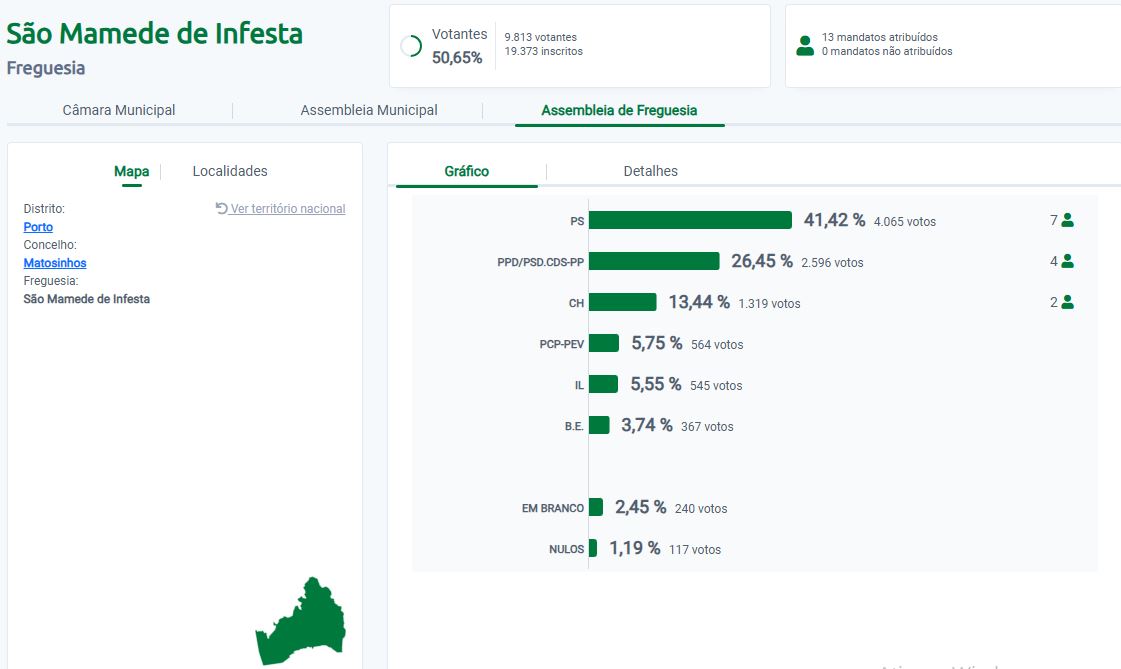Click the PPD/PSD.CDS-PP green result bar
Screen dimensions: 1121x669
point(654,261)
